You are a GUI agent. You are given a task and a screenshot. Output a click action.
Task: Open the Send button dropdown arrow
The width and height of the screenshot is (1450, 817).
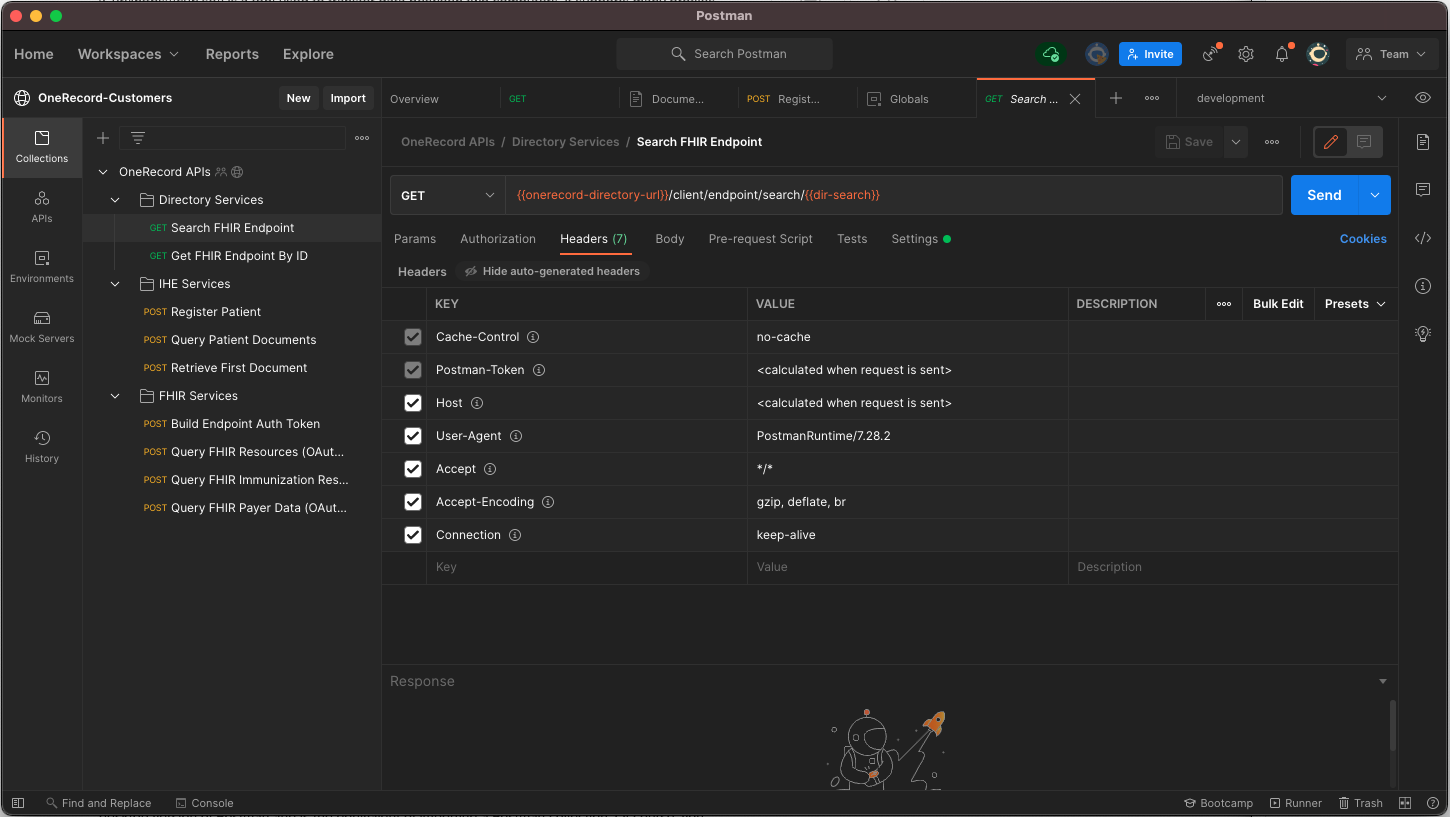tap(1374, 196)
